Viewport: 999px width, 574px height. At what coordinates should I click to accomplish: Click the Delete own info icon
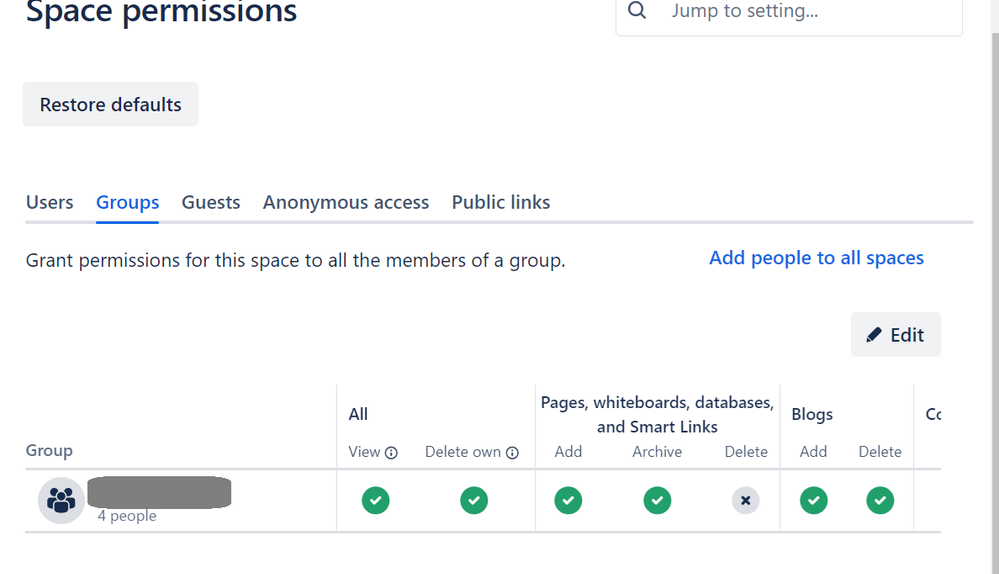[x=512, y=453]
